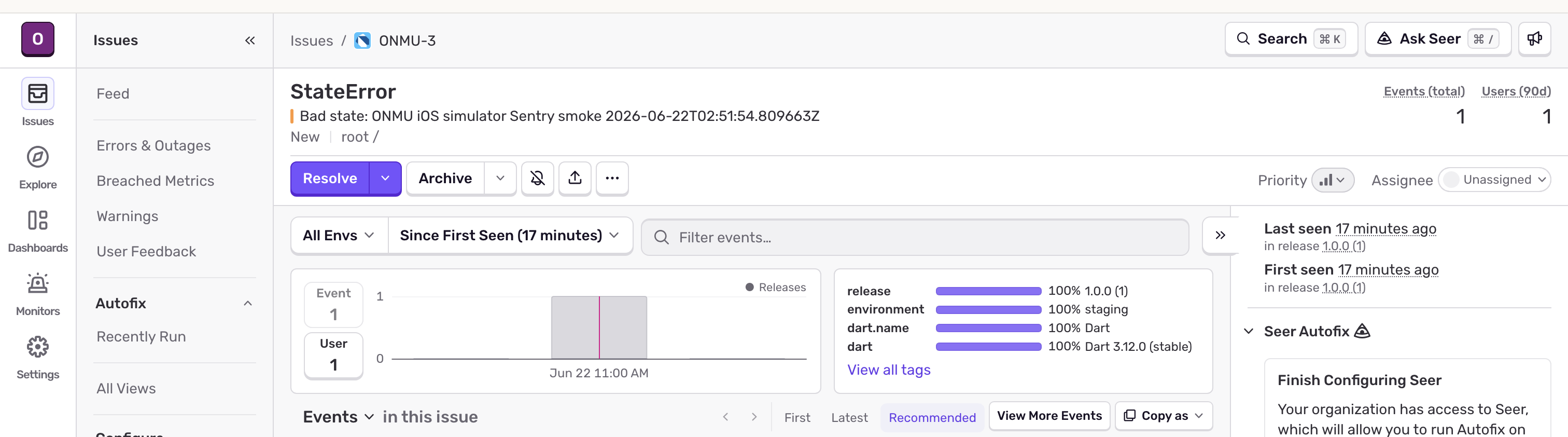Click the dart tag distribution bar
The width and height of the screenshot is (1568, 437).
[x=988, y=347]
